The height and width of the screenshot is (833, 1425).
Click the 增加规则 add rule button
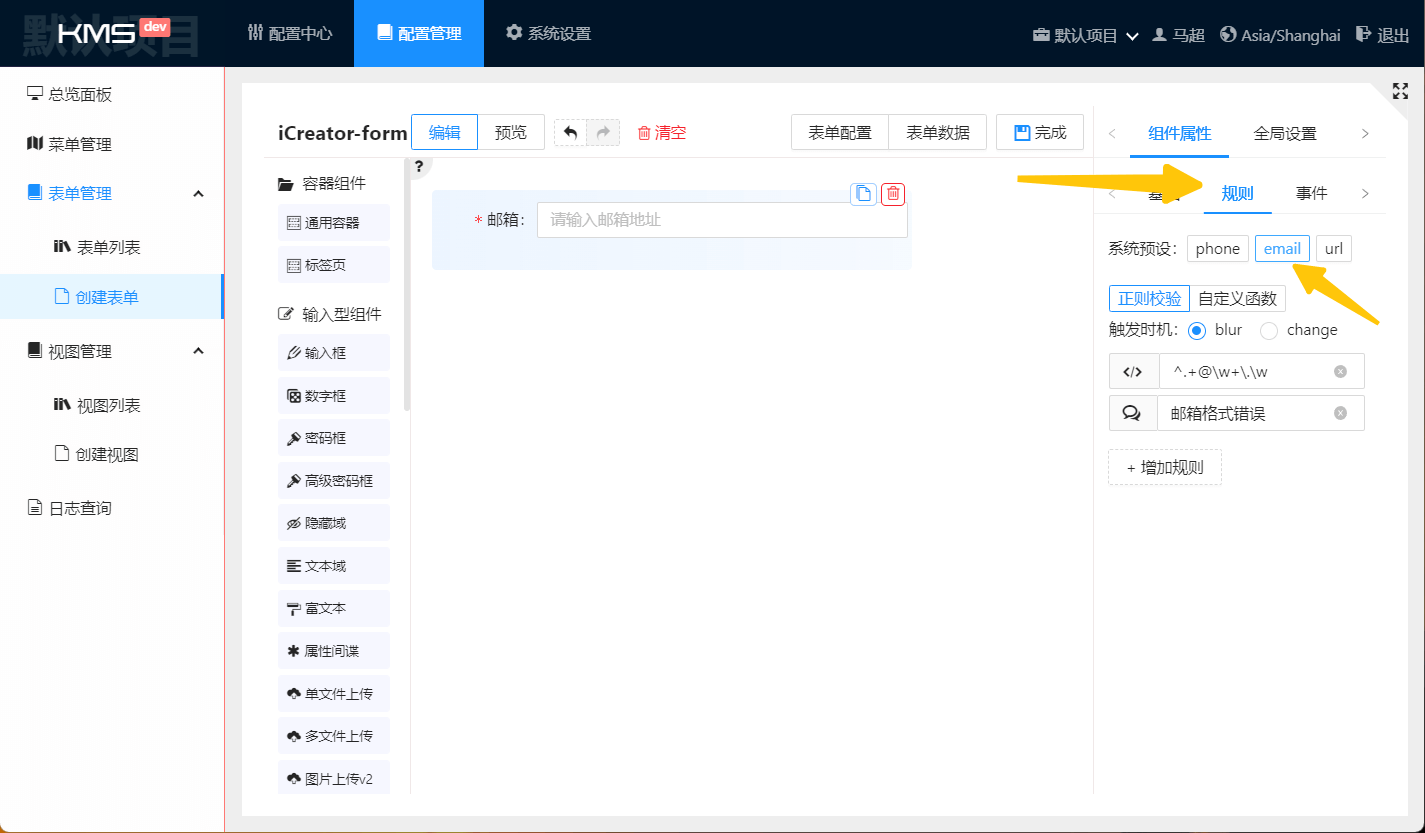[x=1165, y=467]
